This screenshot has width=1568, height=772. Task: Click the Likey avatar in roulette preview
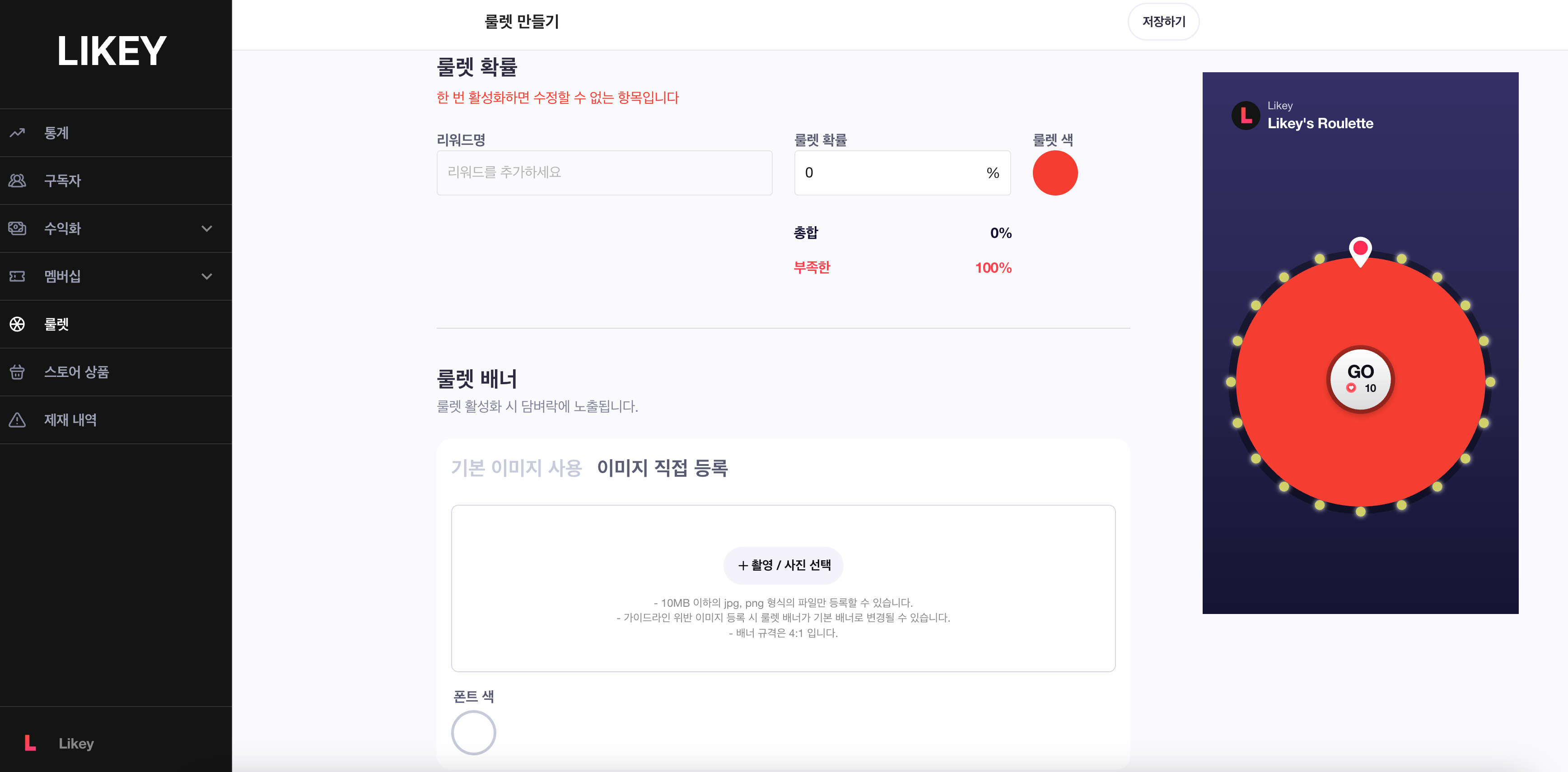(x=1246, y=116)
